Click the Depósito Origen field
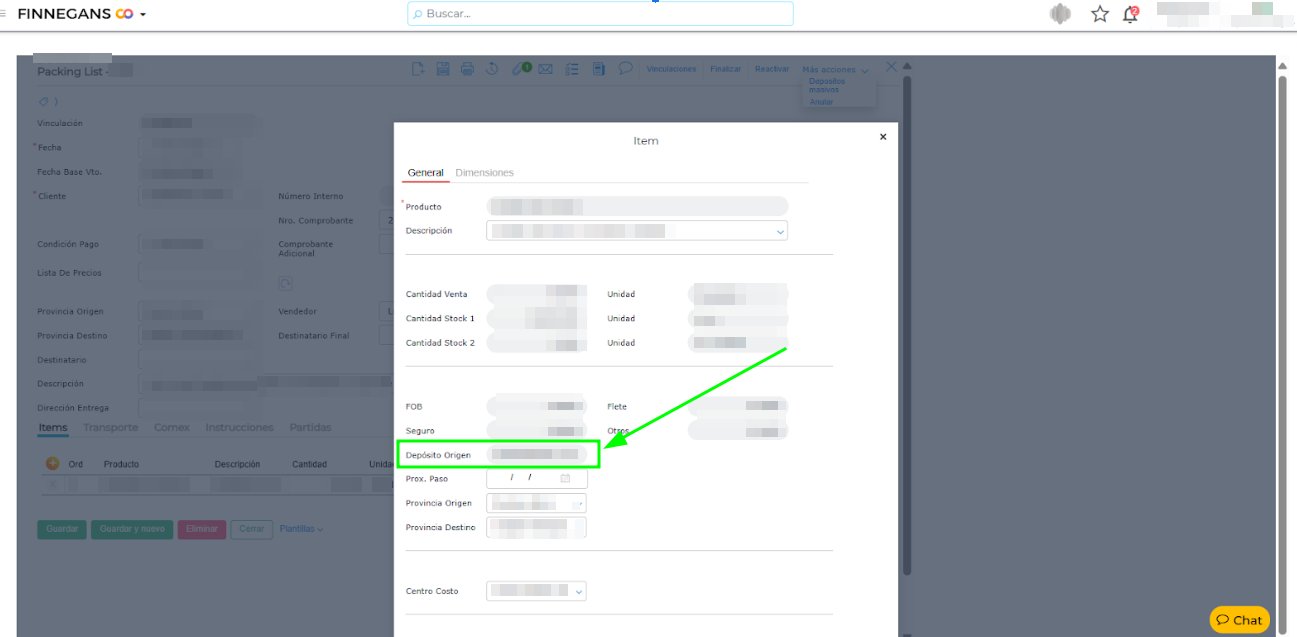This screenshot has height=637, width=1297. (x=537, y=454)
